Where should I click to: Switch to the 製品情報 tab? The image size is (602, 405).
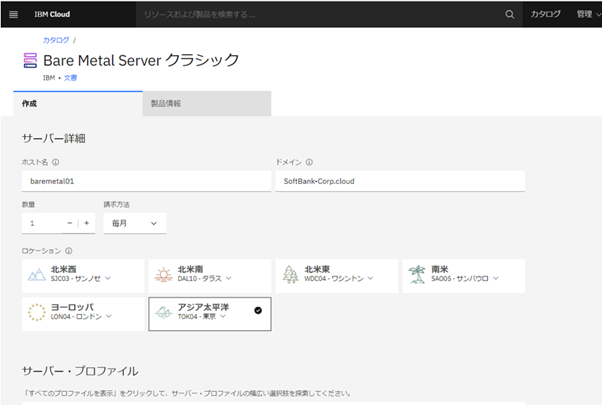tap(206, 103)
